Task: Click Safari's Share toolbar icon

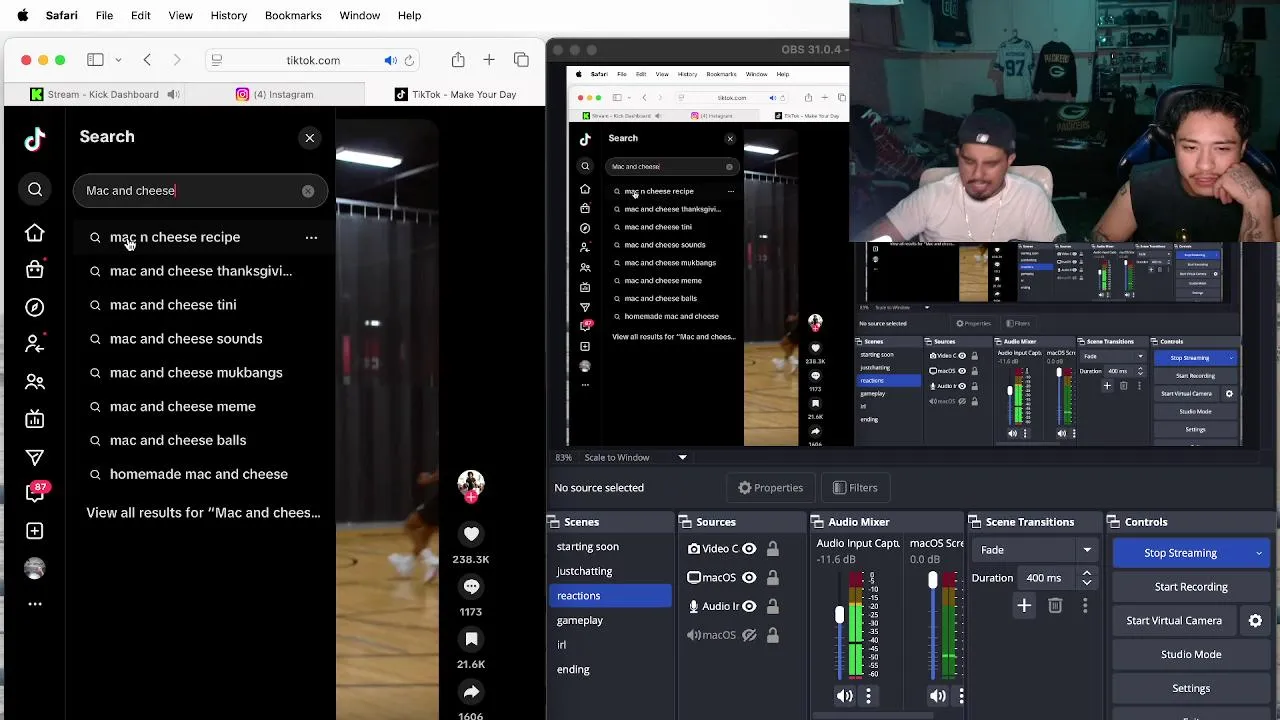Action: (458, 60)
